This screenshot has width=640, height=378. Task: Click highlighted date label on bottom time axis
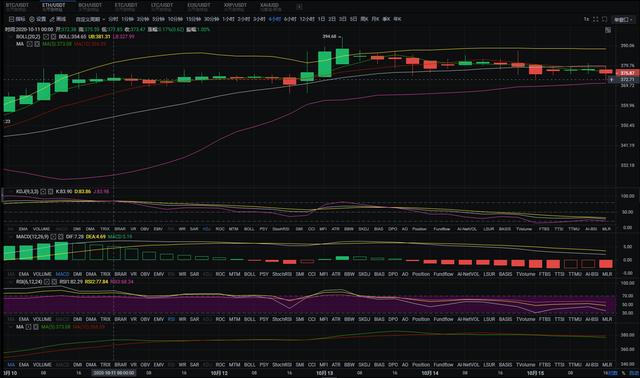point(113,373)
